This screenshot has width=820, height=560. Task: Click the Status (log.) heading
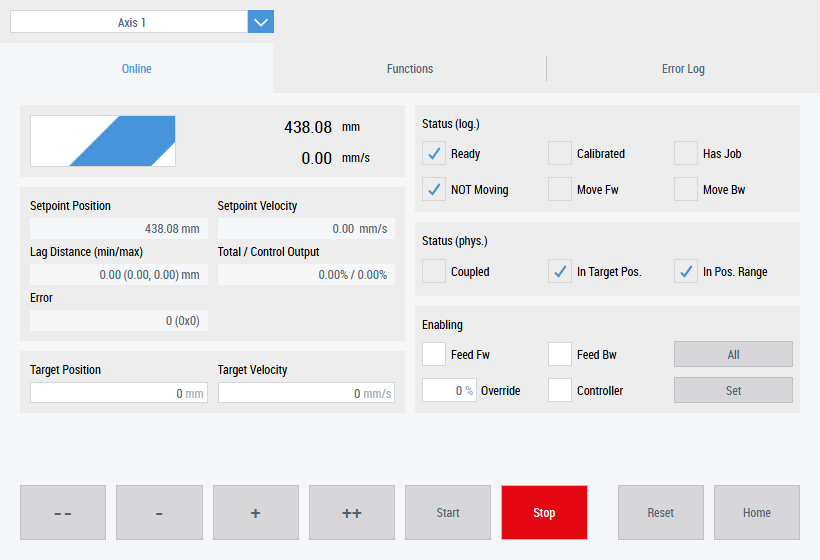pyautogui.click(x=451, y=124)
